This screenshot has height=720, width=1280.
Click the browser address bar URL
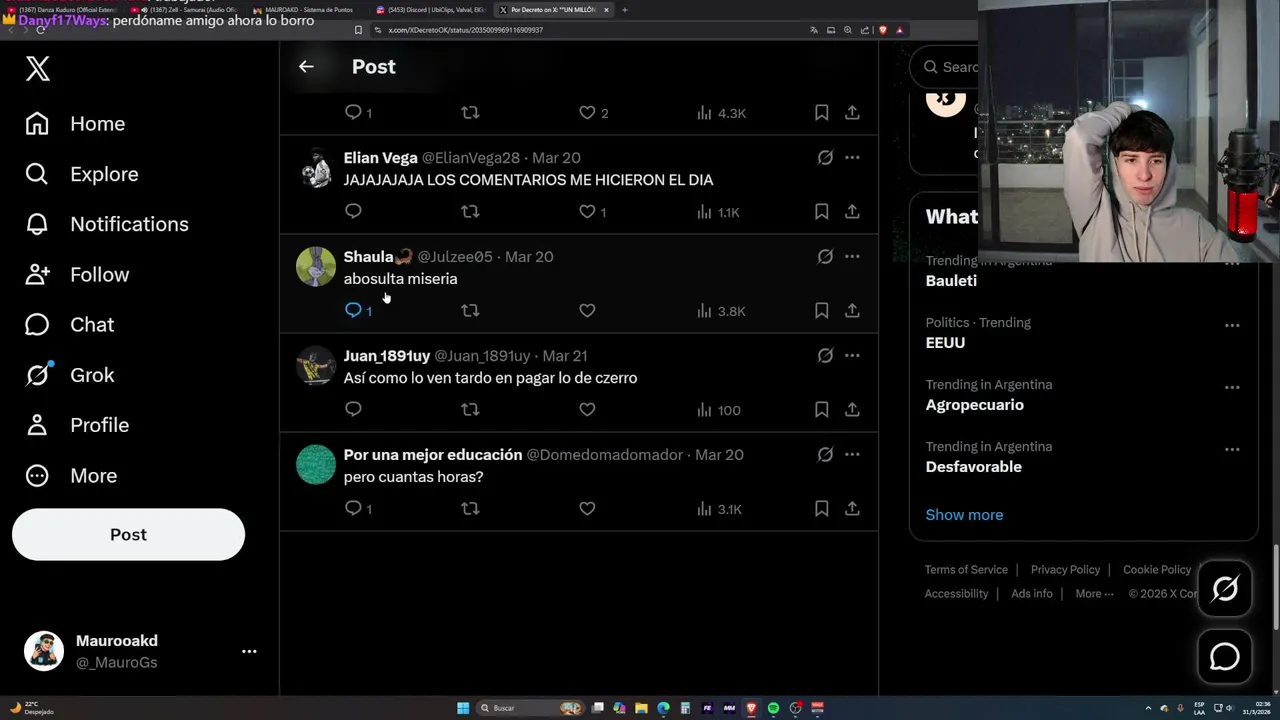(465, 30)
